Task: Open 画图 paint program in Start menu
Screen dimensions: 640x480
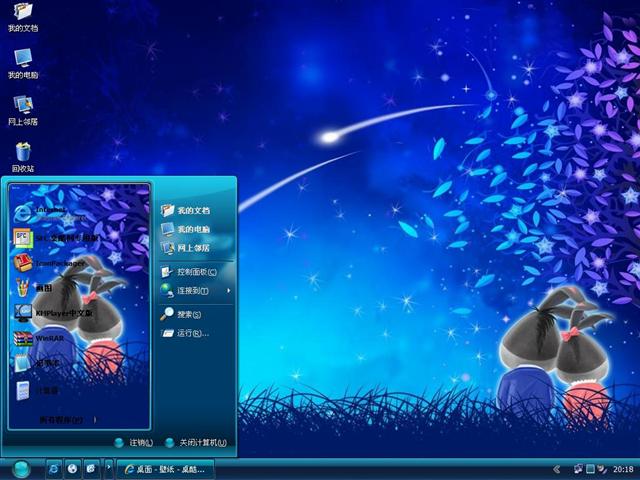Action: pyautogui.click(x=33, y=288)
